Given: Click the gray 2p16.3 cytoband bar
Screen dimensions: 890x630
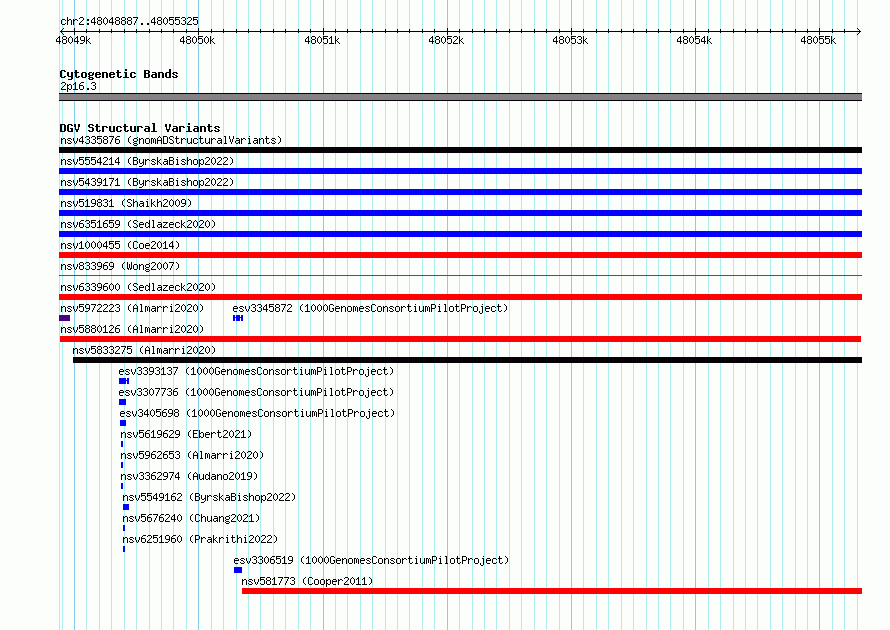Looking at the screenshot, I should [x=460, y=97].
